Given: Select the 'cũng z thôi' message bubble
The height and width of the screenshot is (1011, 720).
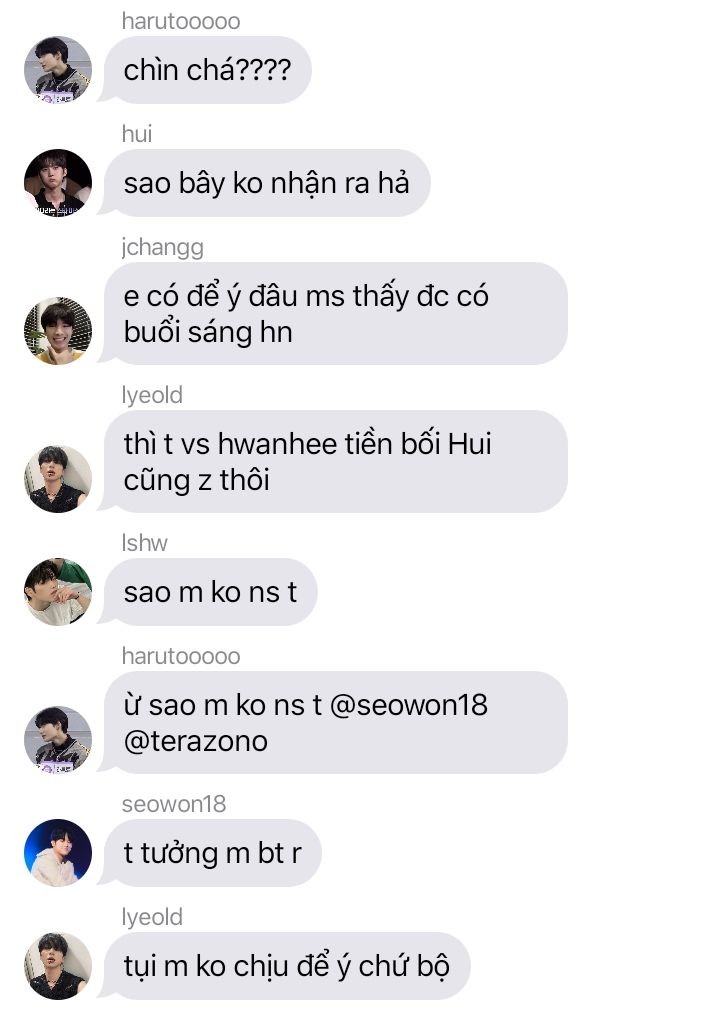Looking at the screenshot, I should (x=335, y=462).
